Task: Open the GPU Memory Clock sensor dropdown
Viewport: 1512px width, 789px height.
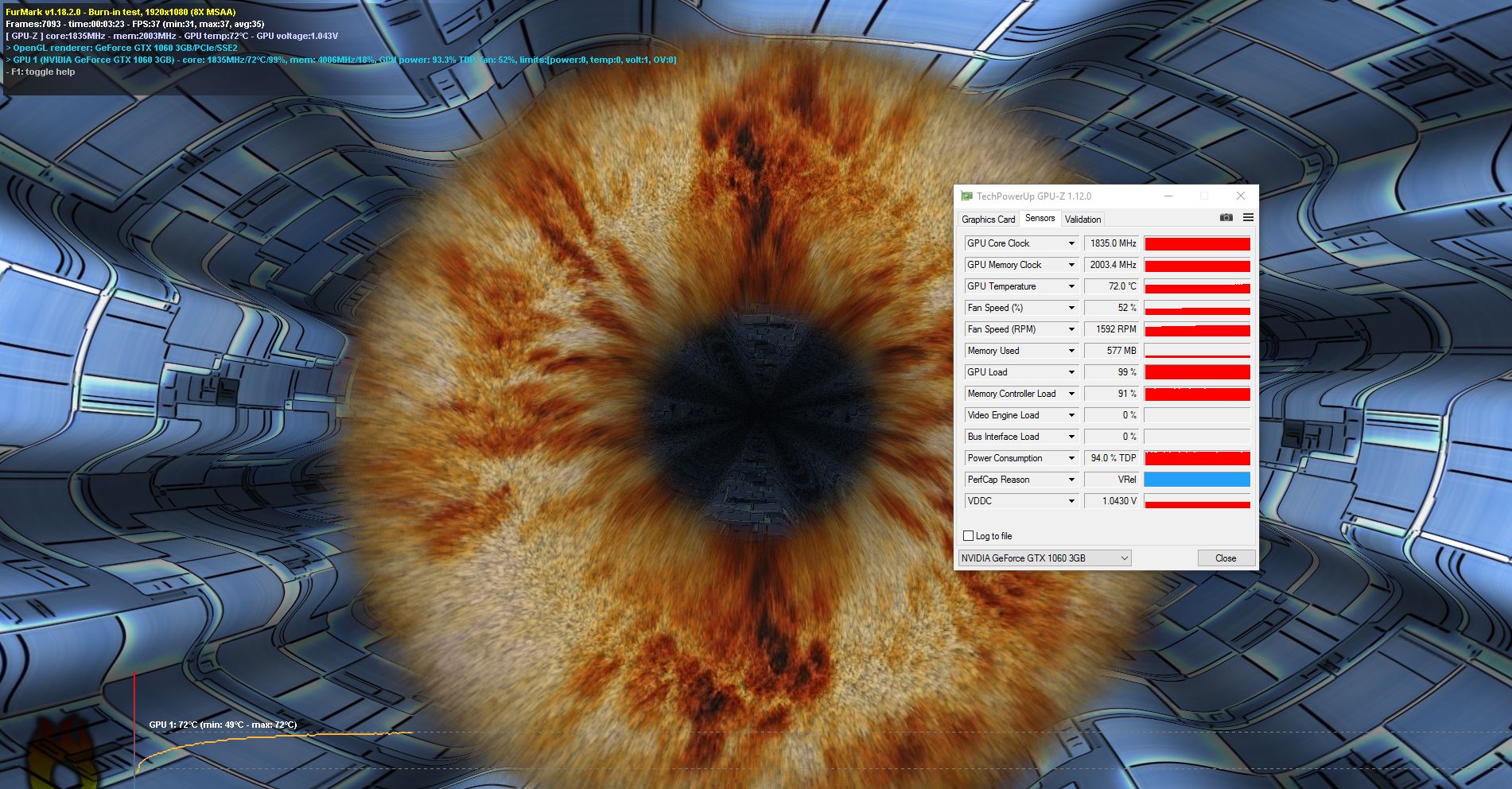Action: [x=1071, y=265]
